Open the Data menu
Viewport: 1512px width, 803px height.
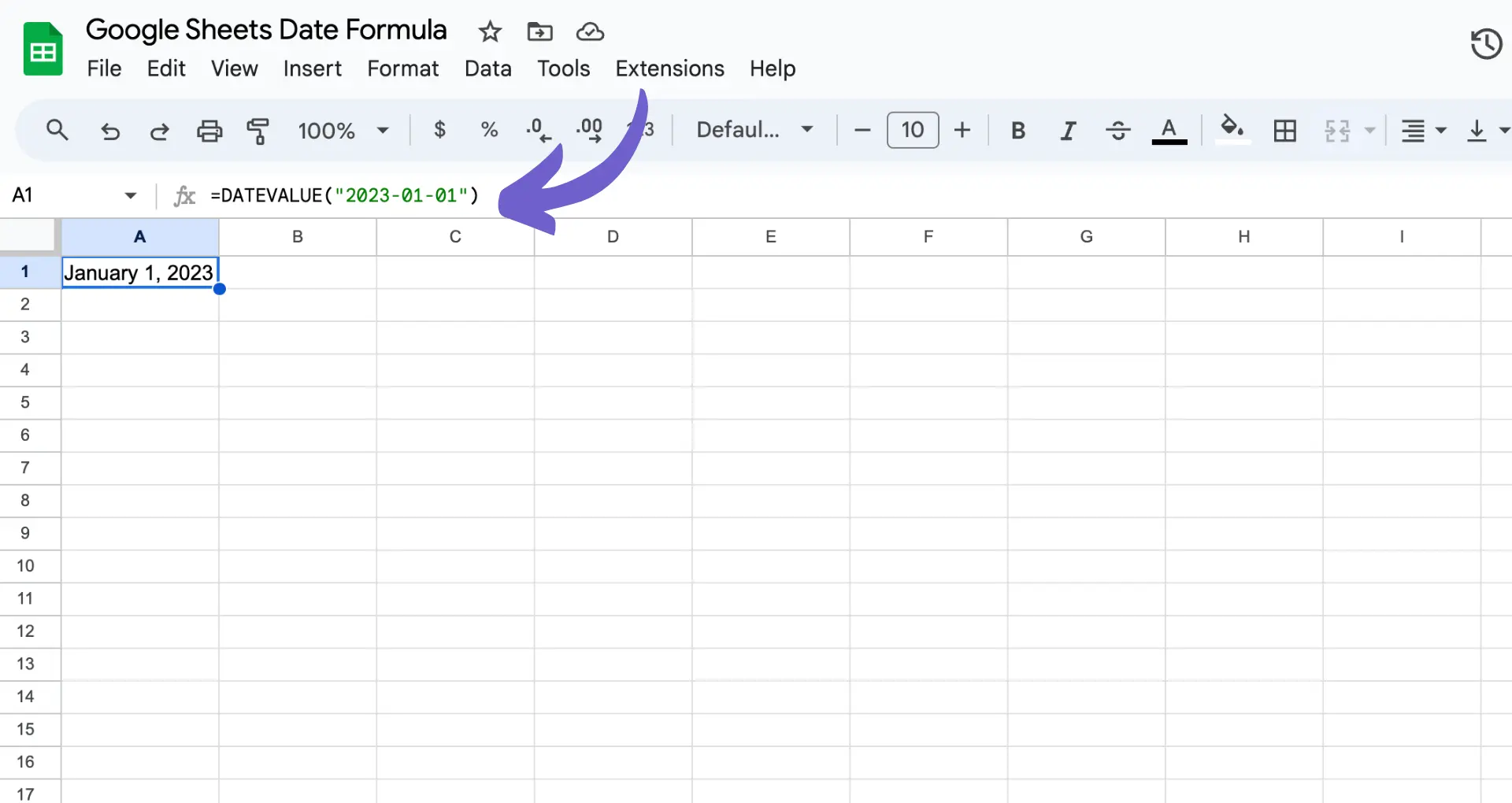click(x=487, y=68)
